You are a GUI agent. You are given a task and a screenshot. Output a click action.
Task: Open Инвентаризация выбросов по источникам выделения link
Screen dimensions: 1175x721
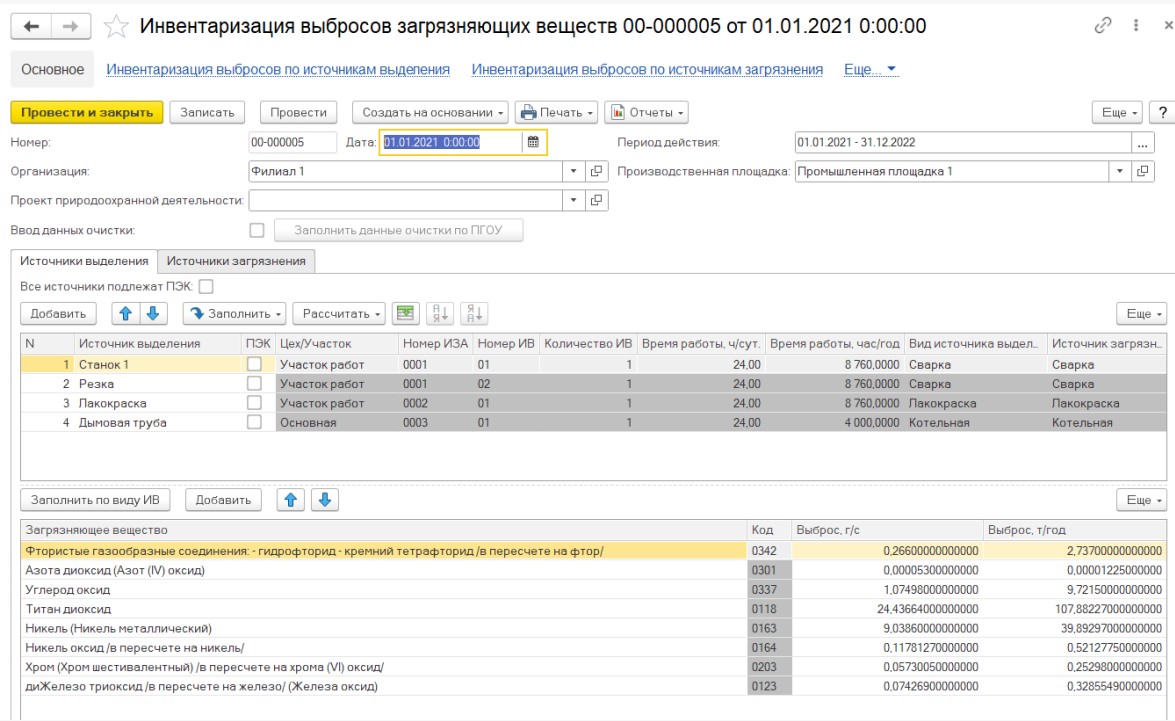pyautogui.click(x=278, y=69)
